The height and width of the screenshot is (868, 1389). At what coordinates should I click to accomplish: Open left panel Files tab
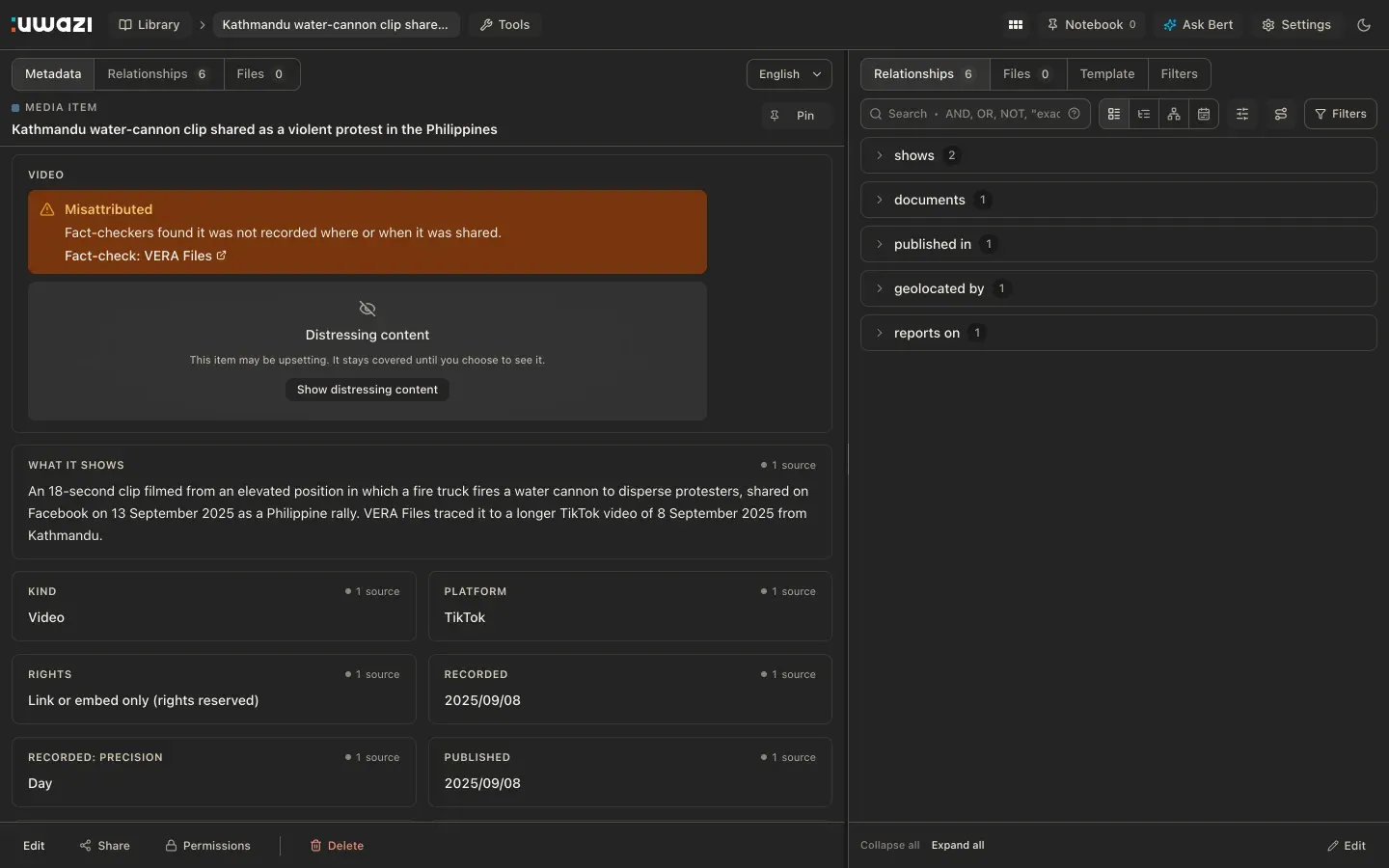click(261, 74)
